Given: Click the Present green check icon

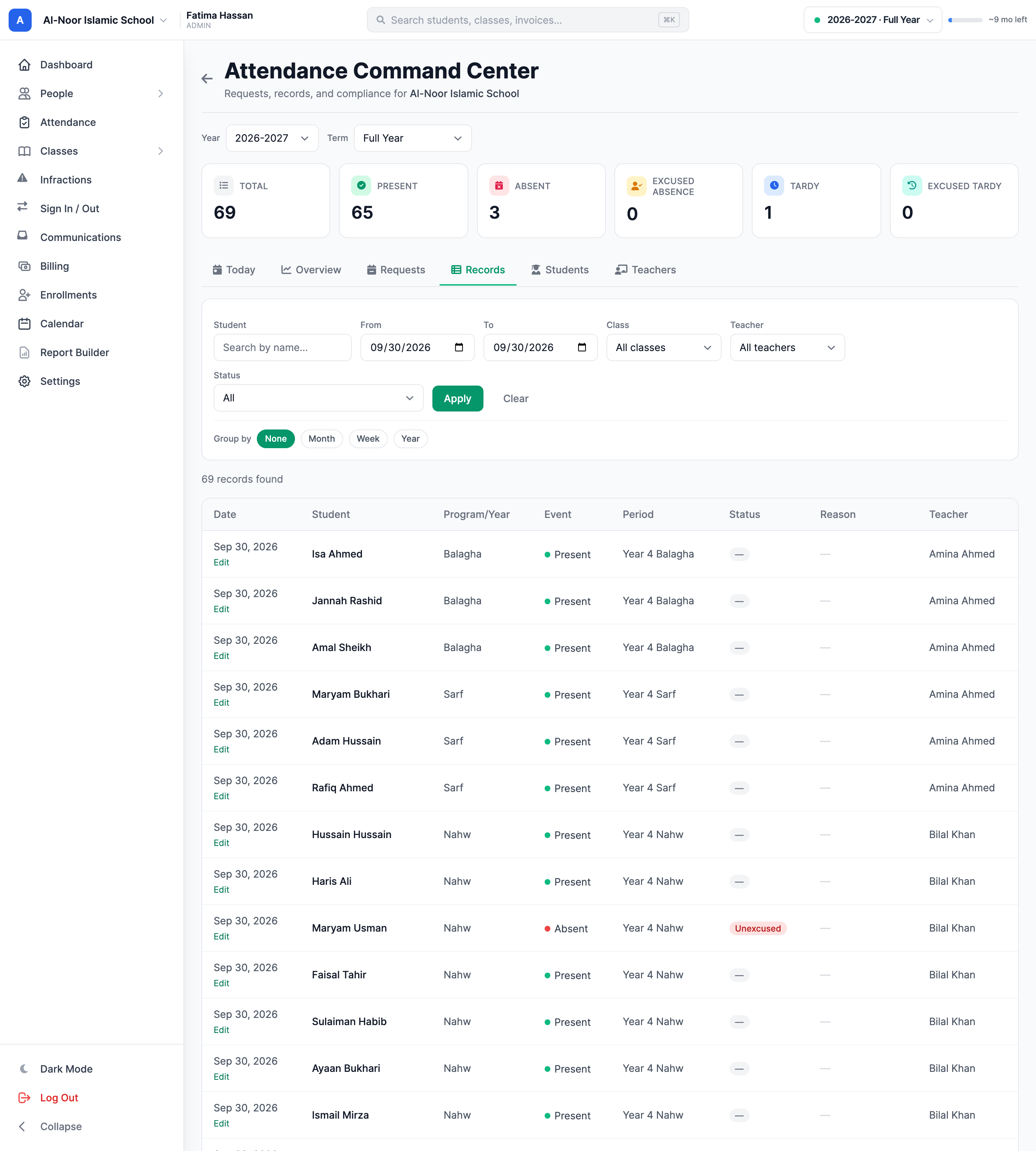Looking at the screenshot, I should click(x=361, y=186).
